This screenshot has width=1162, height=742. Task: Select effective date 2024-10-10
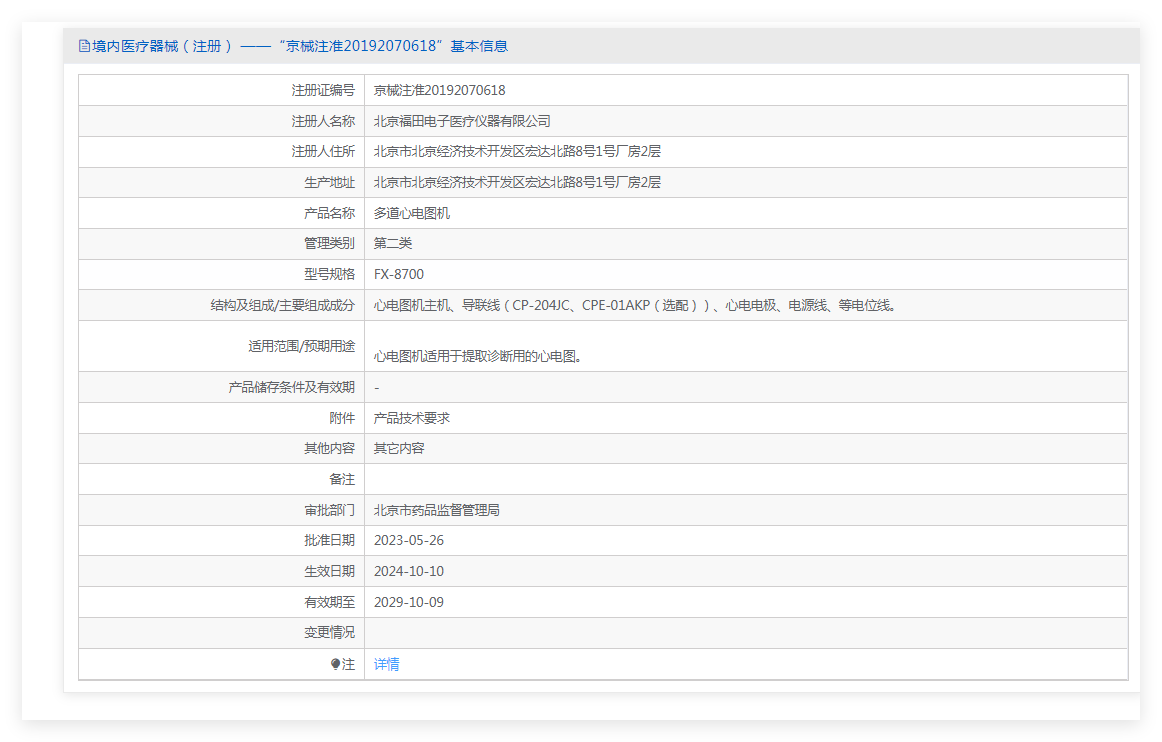[x=408, y=572]
